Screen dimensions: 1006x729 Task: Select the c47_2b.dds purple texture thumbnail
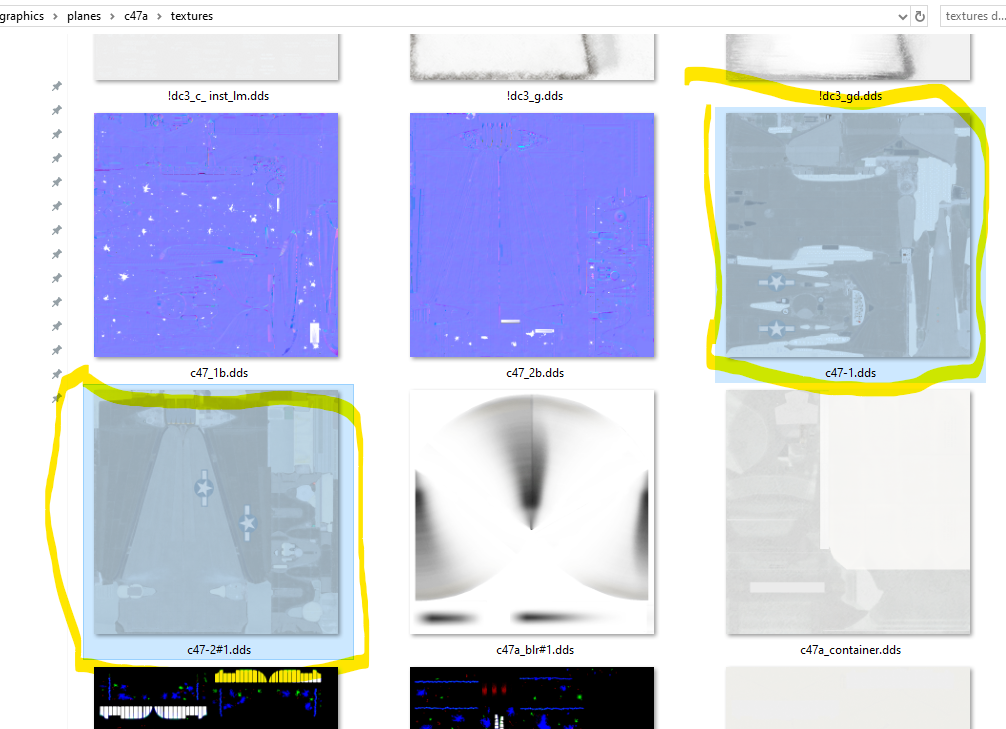coord(532,234)
